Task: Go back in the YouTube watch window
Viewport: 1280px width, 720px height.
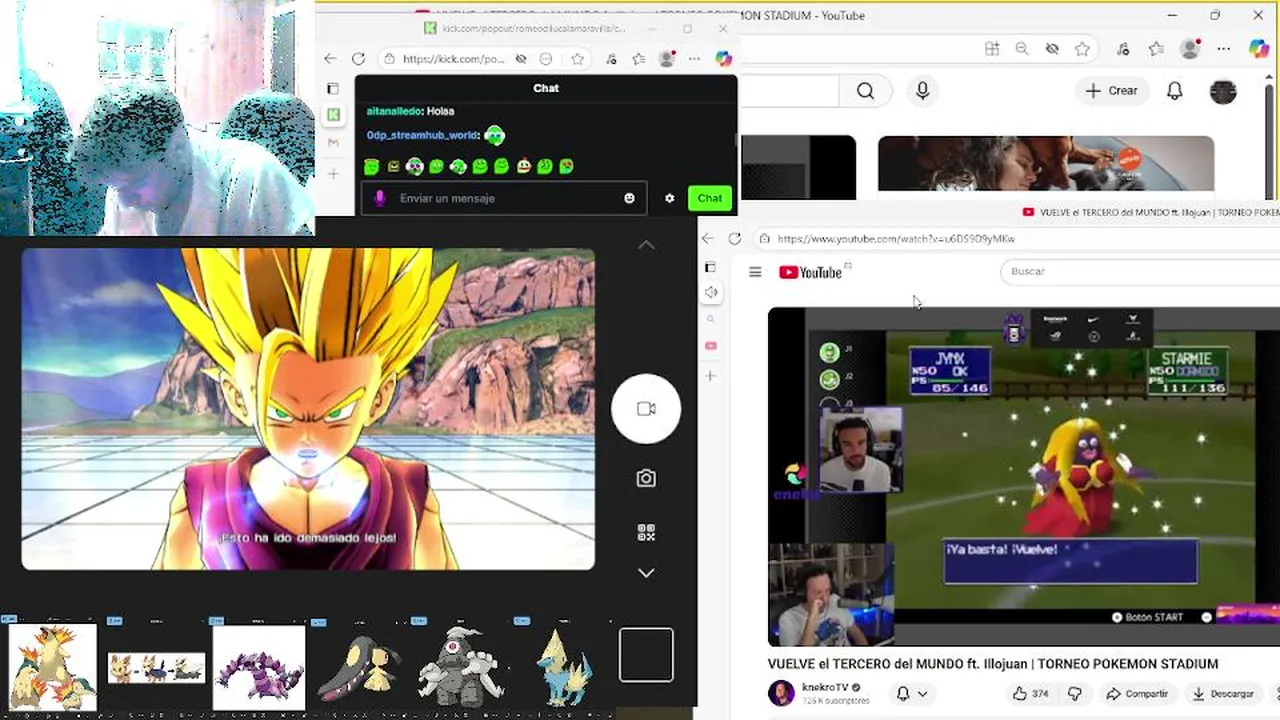Action: [708, 239]
